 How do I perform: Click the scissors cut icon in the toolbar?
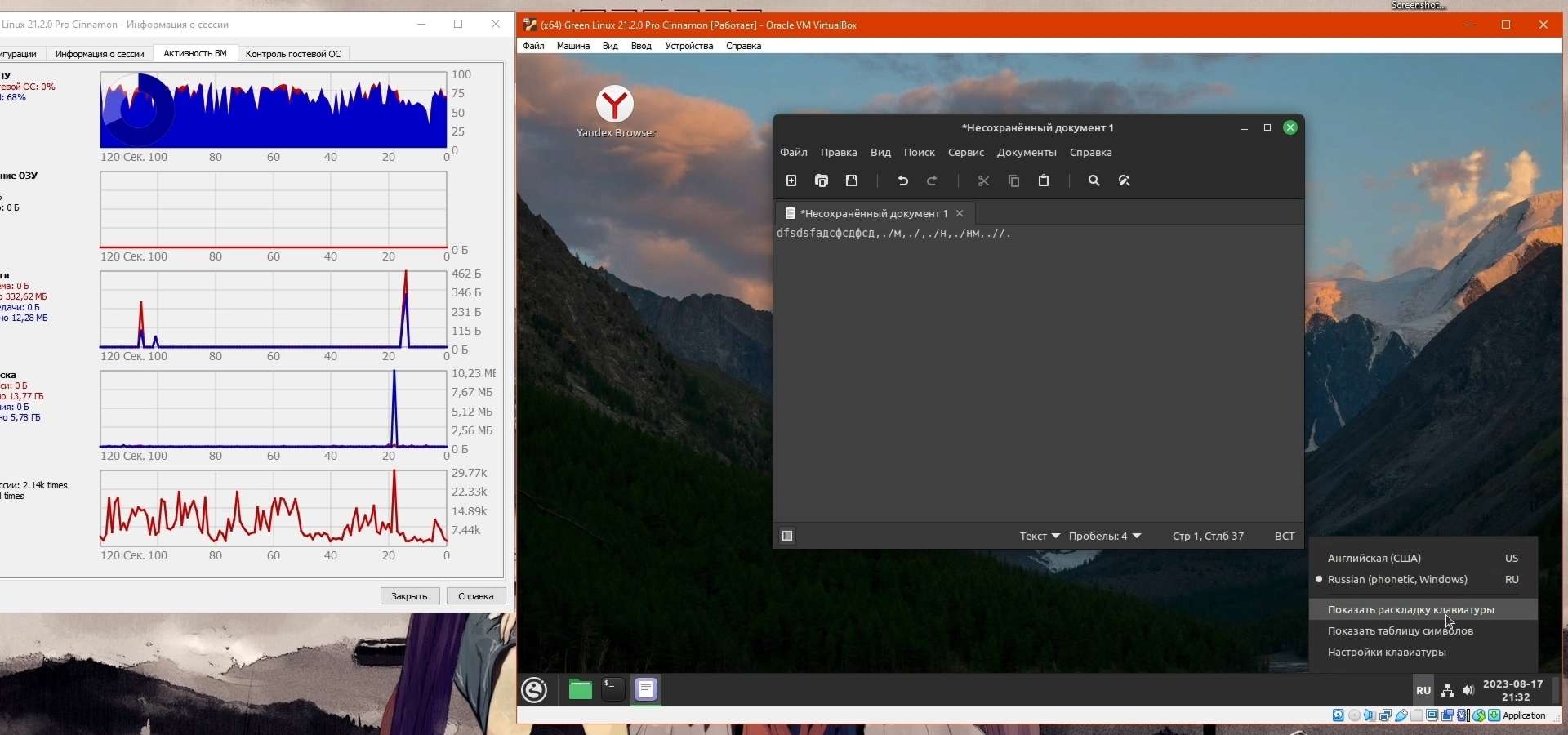click(x=984, y=181)
